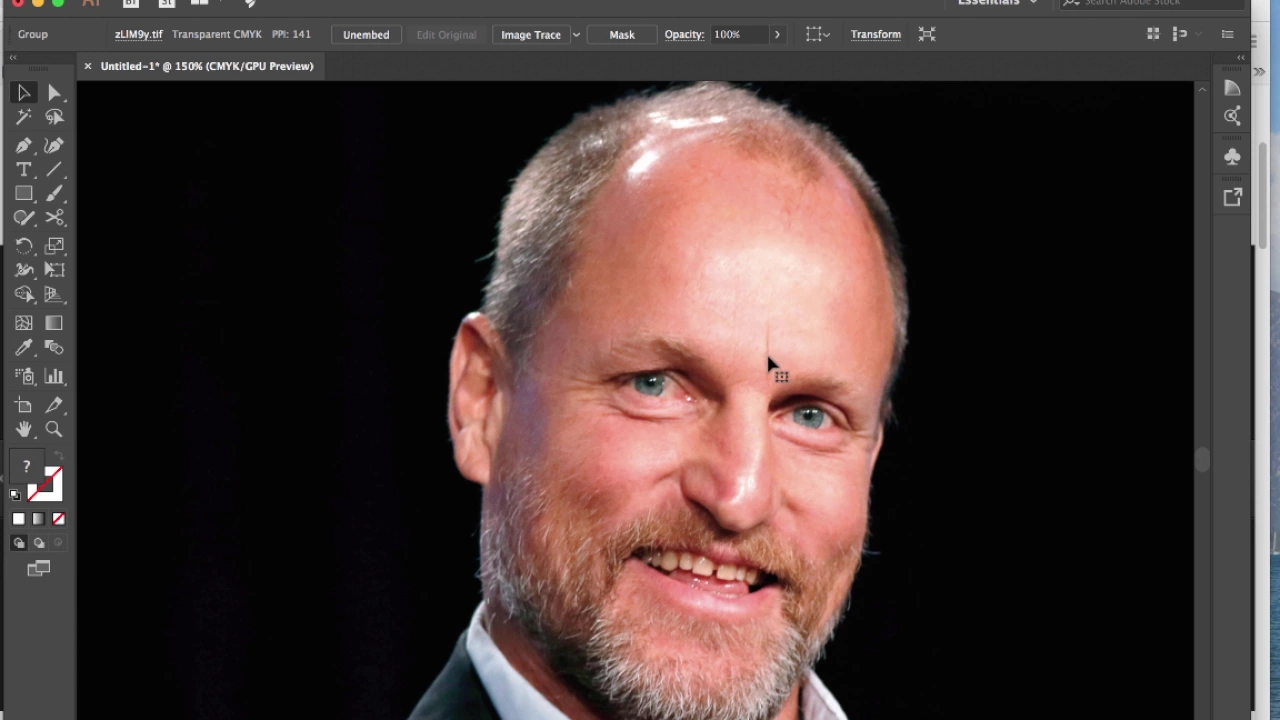
Task: Expand the tools panel double arrow
Action: click(13, 58)
